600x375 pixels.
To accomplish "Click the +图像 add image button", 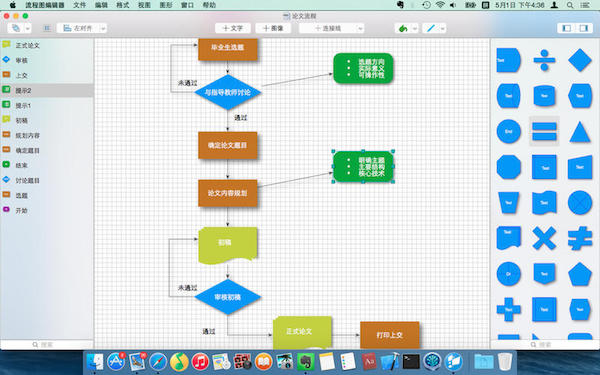I will pos(273,28).
